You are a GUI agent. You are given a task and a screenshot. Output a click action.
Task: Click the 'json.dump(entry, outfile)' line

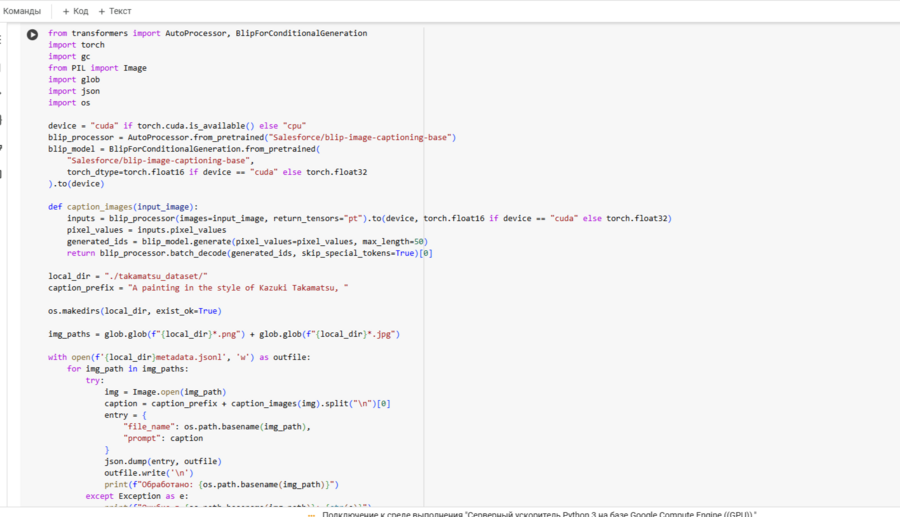point(162,461)
